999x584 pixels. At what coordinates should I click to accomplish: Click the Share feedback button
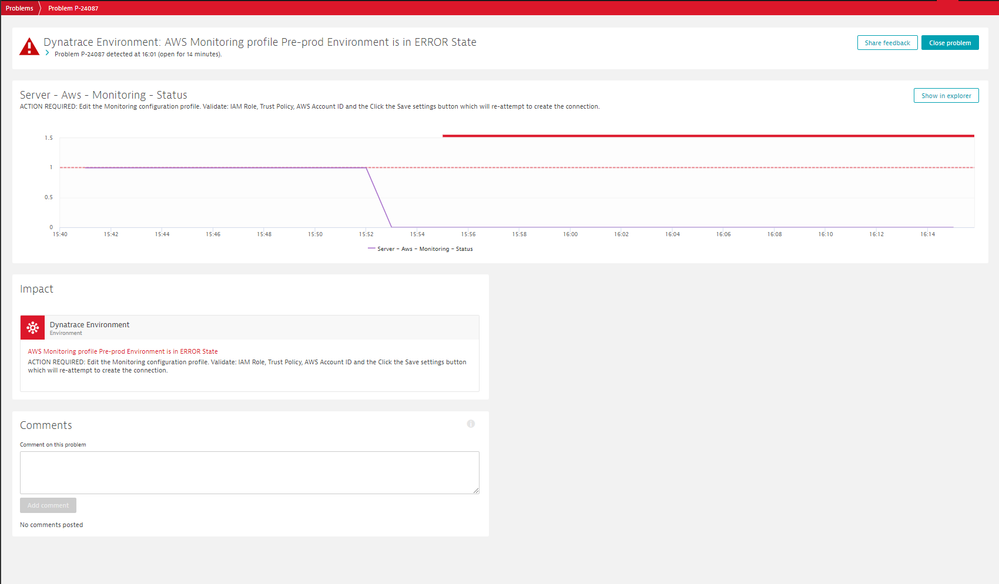(886, 43)
